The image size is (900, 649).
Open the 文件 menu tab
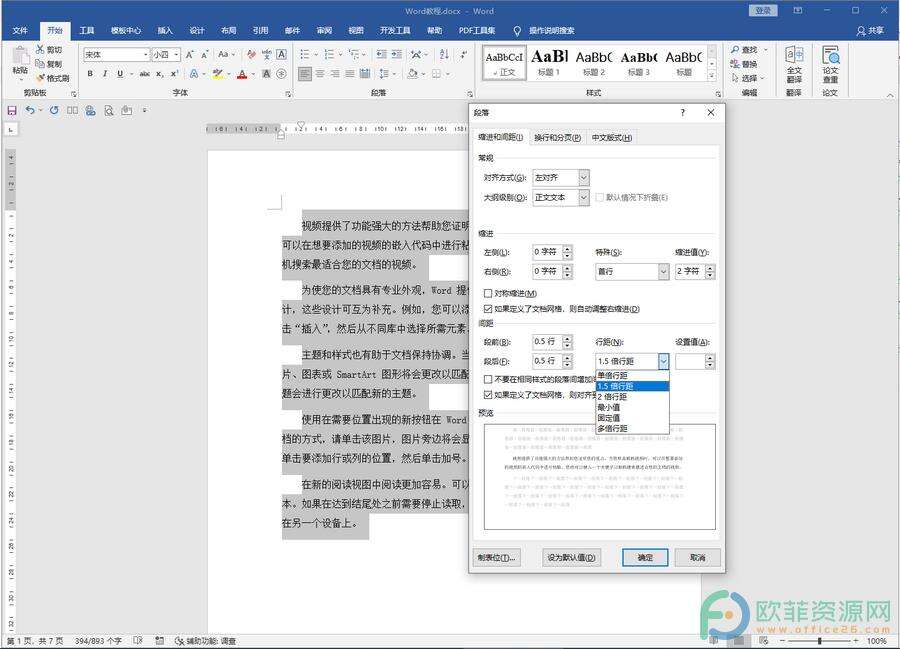click(20, 30)
